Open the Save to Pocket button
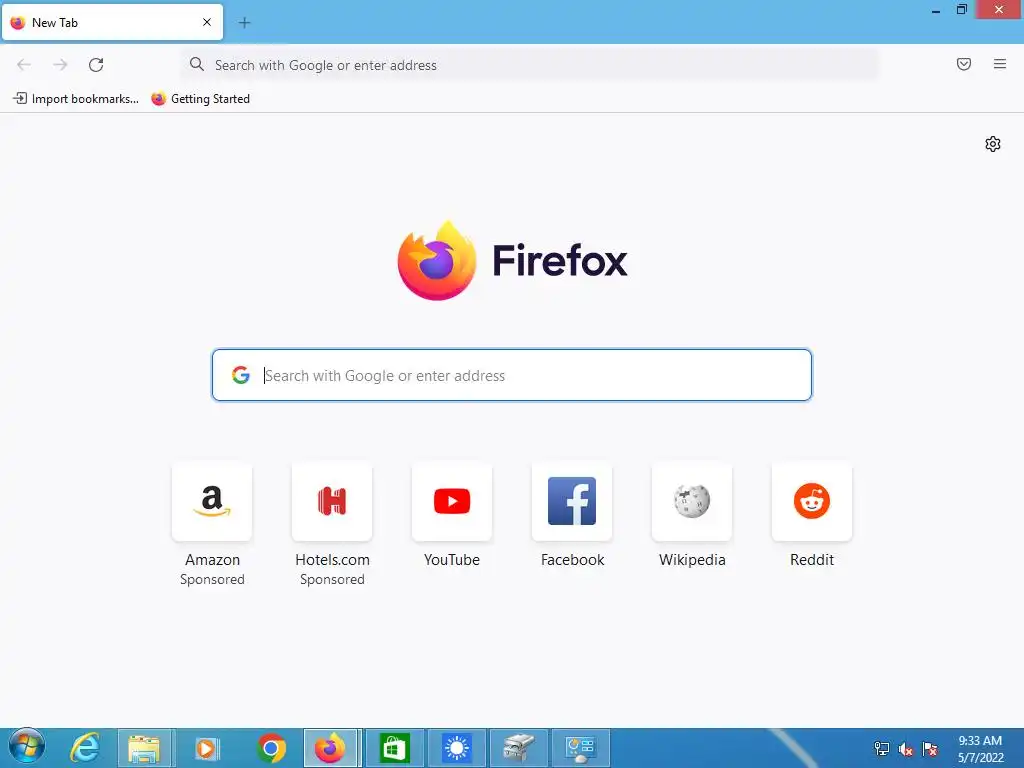 964,64
